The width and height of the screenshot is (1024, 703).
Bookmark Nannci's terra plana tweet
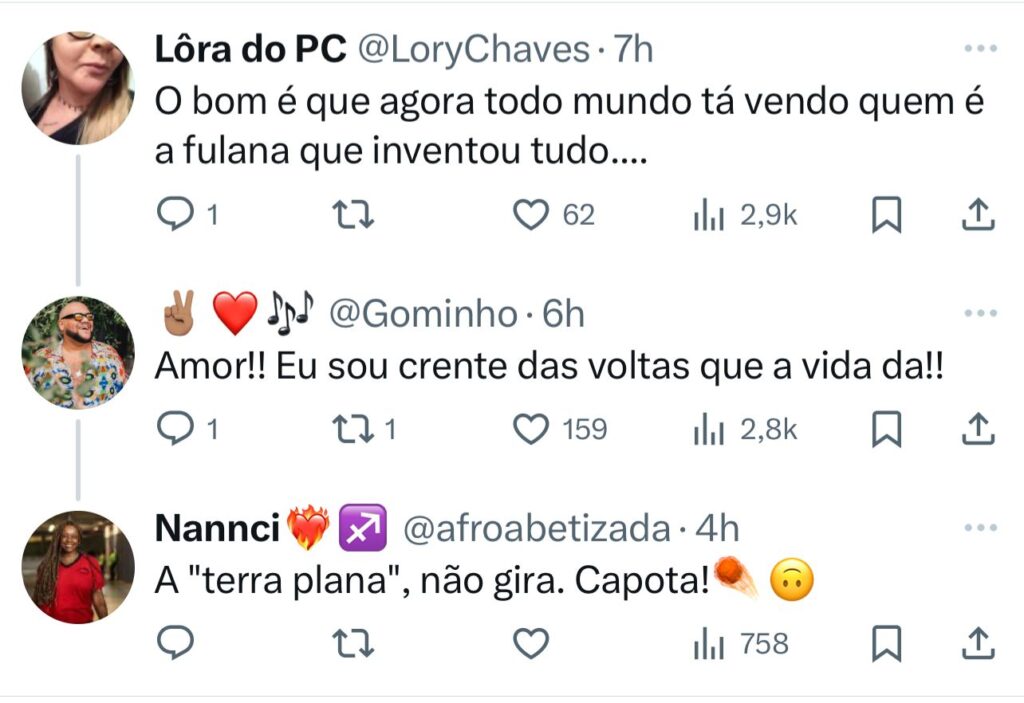coord(886,645)
